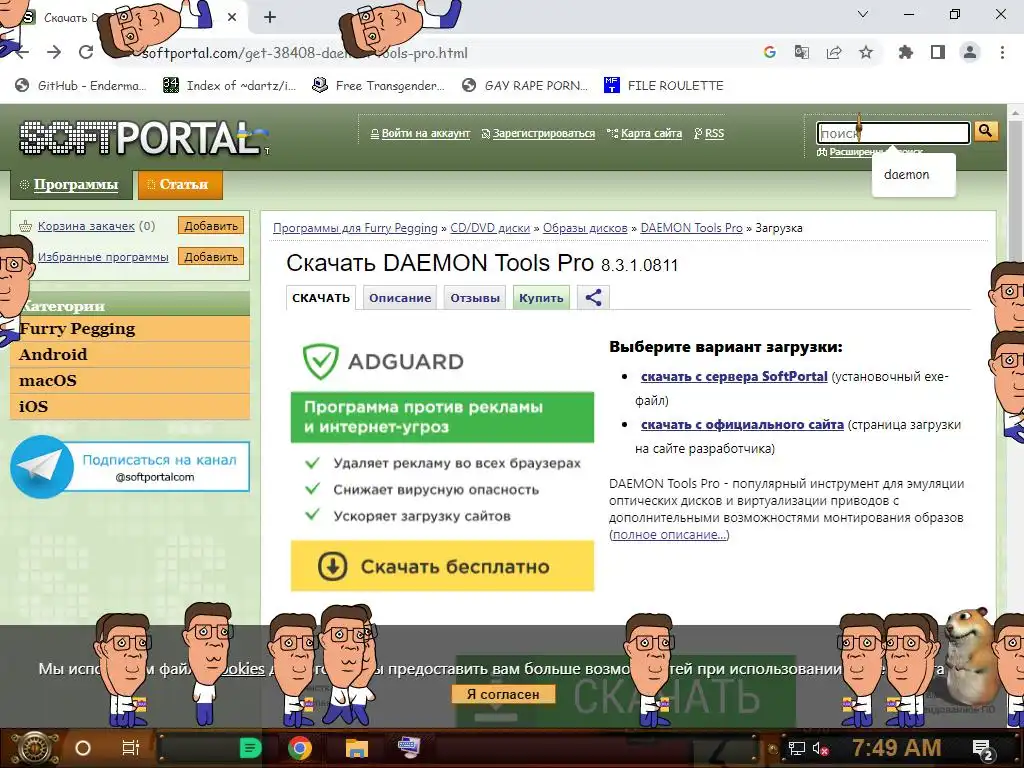This screenshot has width=1024, height=768.
Task: Click the yellow Скачать бесплатно button
Action: point(442,566)
